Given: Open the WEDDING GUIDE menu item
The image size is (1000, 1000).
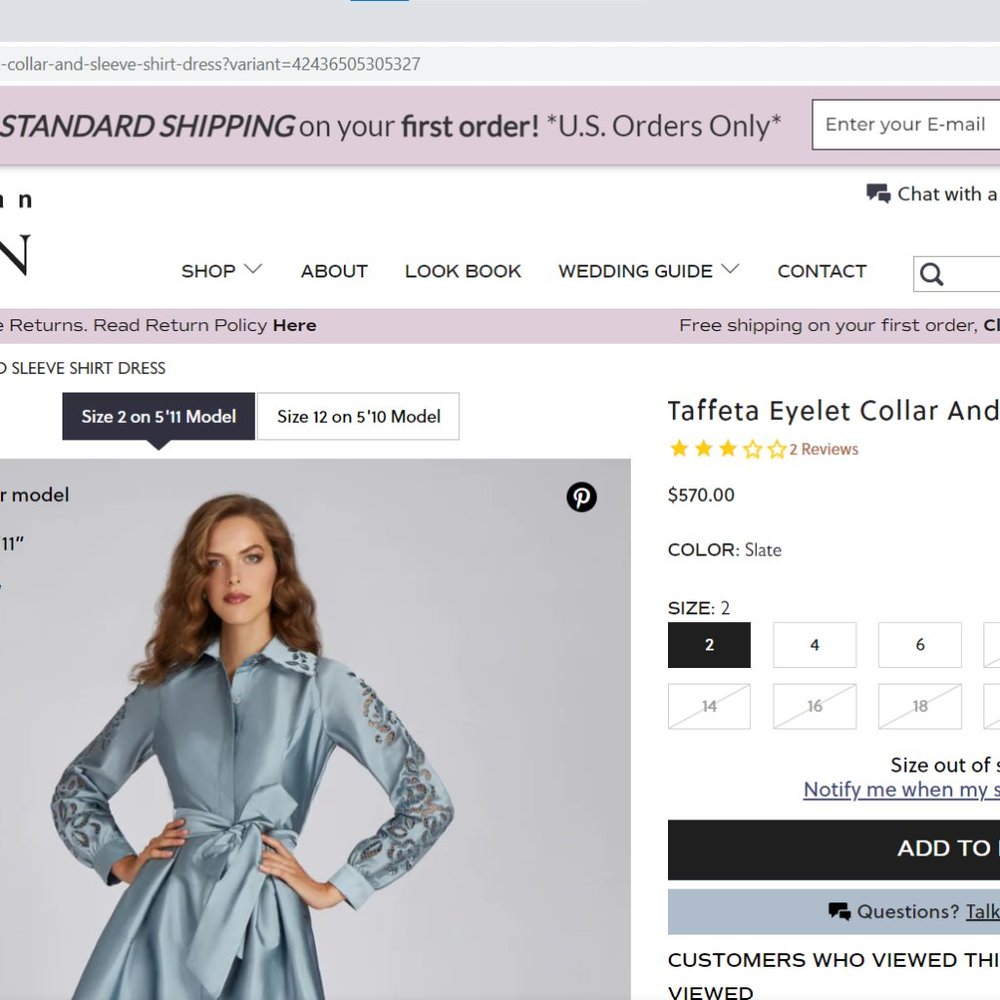Looking at the screenshot, I should pos(635,271).
